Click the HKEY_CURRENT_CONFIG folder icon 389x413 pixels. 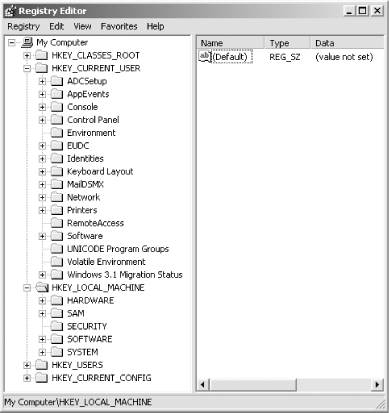(42, 378)
